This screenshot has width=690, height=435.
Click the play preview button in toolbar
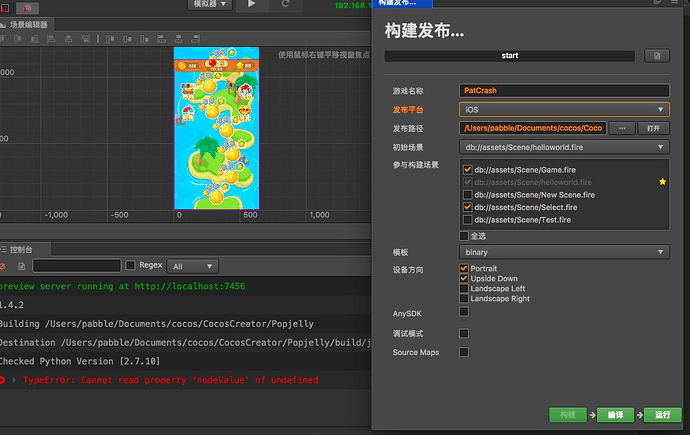coord(252,5)
